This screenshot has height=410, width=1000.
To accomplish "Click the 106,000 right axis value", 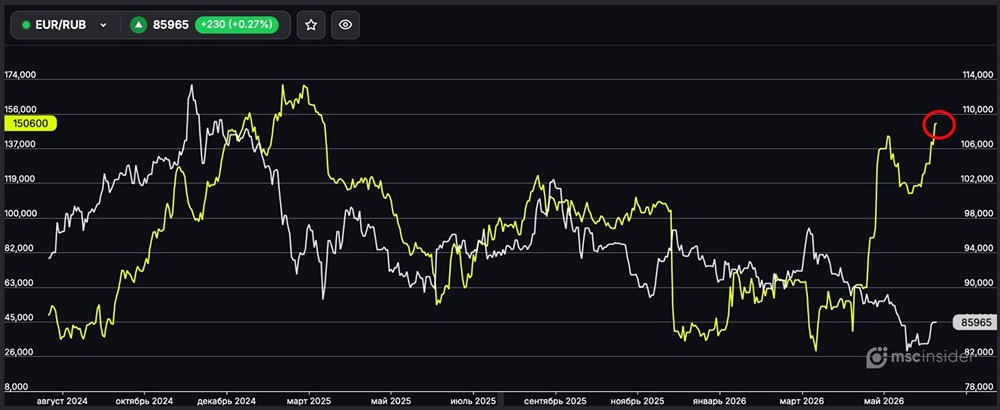I will [x=976, y=145].
